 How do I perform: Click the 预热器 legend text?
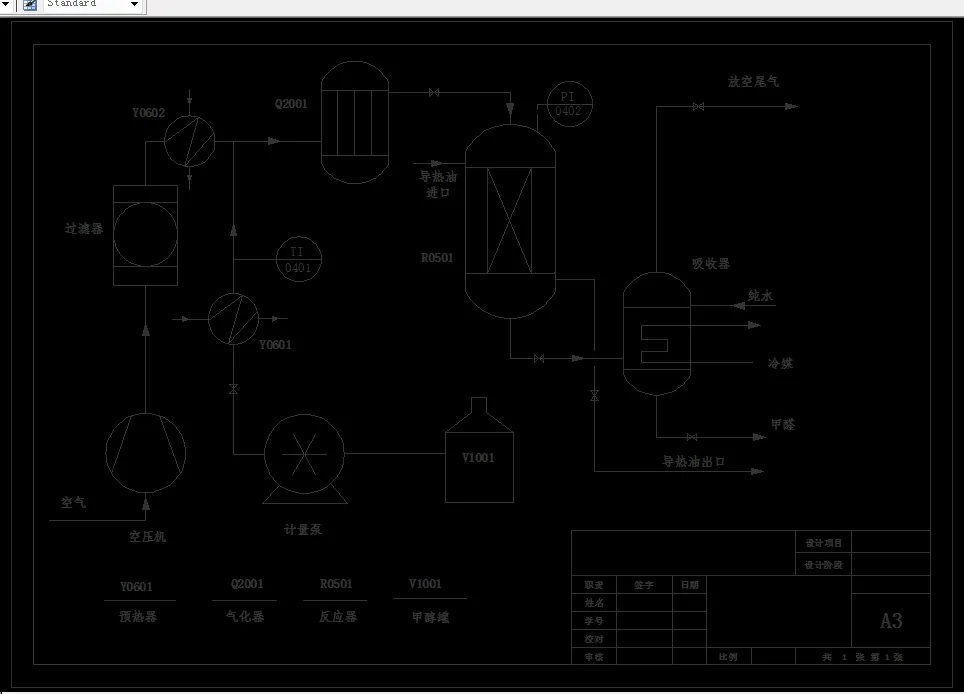click(x=138, y=616)
